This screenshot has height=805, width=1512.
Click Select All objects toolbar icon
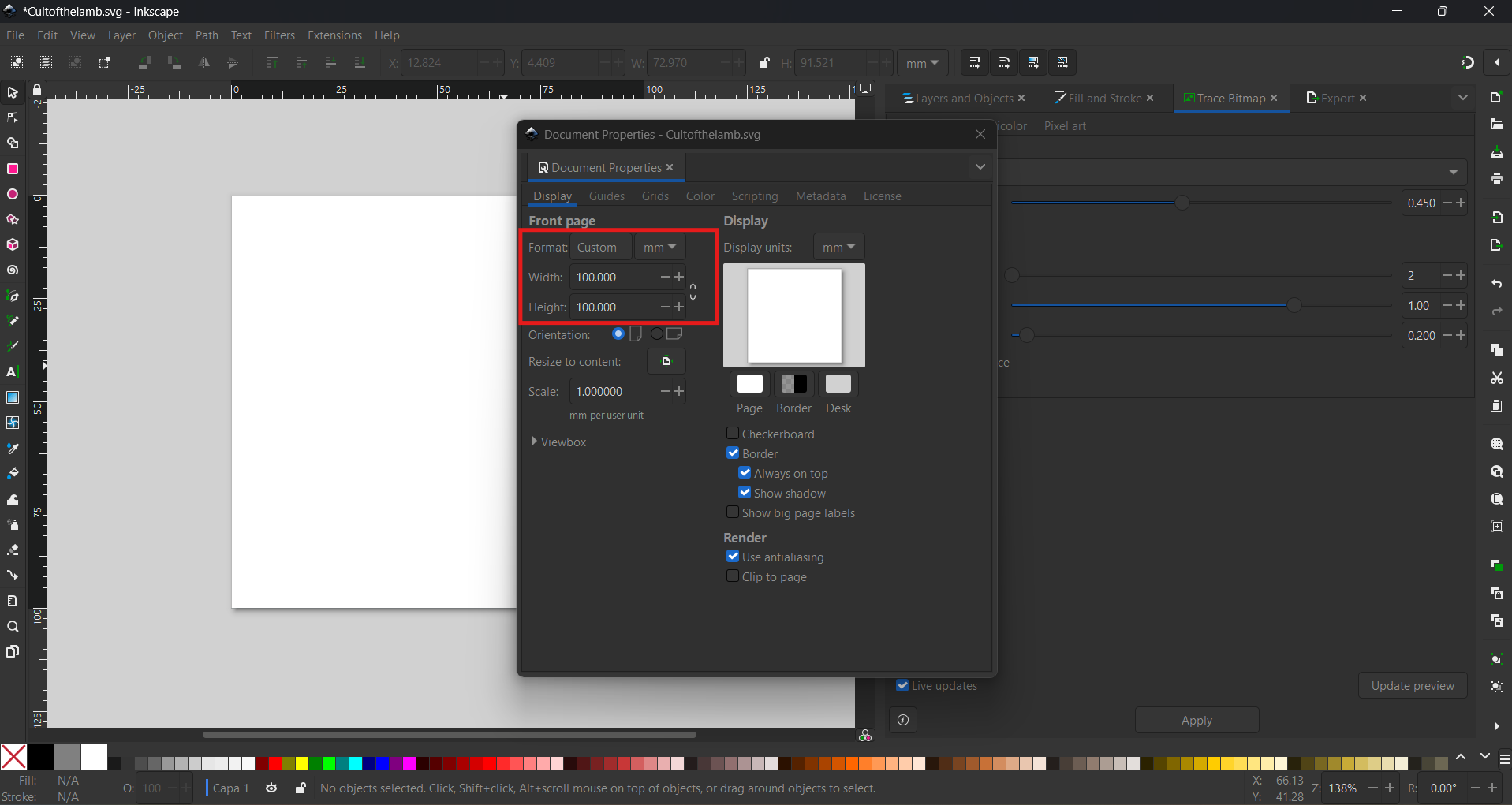[17, 62]
